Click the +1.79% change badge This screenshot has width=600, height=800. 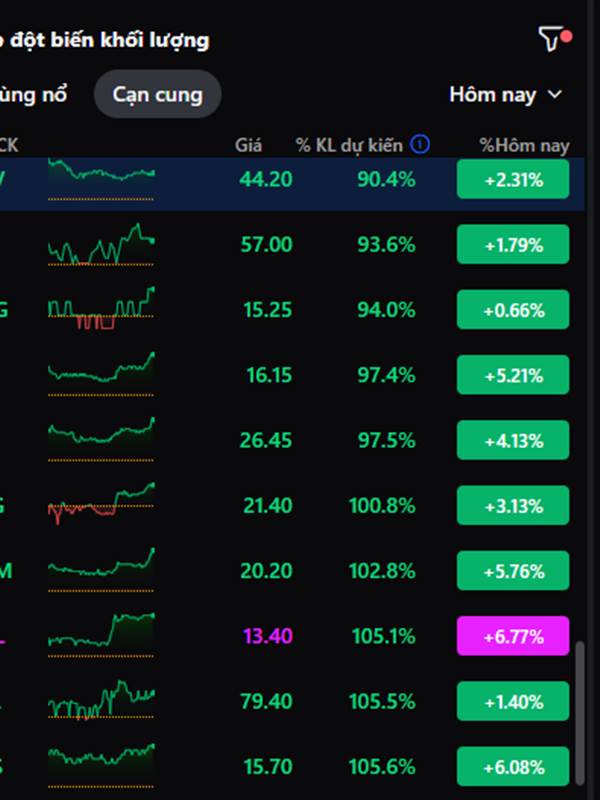coord(513,245)
